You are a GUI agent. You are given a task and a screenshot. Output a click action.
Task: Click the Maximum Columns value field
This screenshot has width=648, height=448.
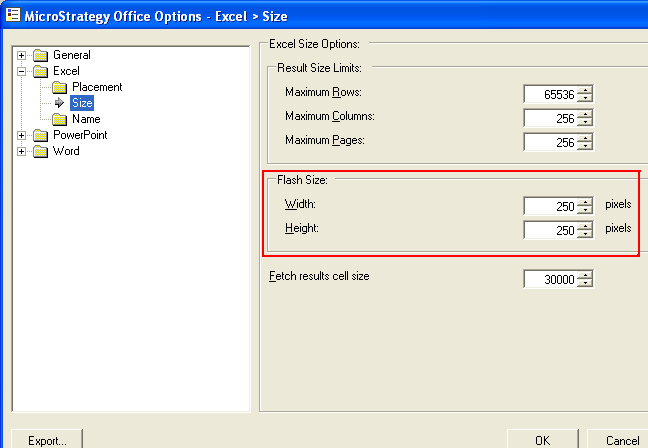tap(550, 118)
